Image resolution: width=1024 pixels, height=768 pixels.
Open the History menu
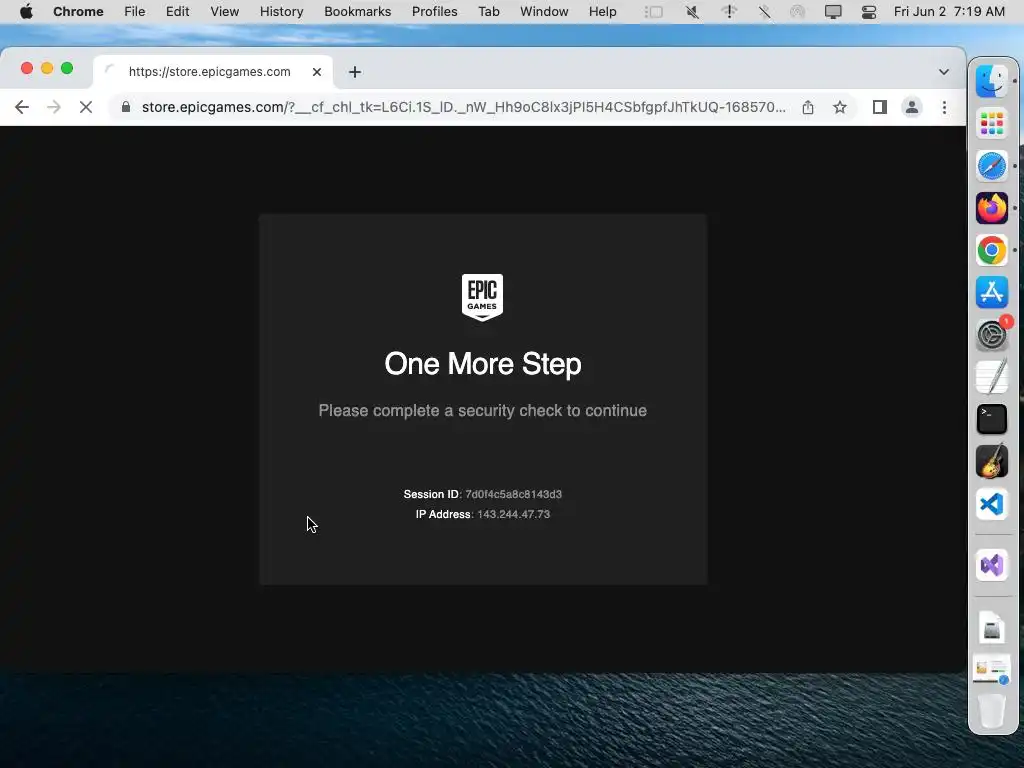[x=281, y=12]
